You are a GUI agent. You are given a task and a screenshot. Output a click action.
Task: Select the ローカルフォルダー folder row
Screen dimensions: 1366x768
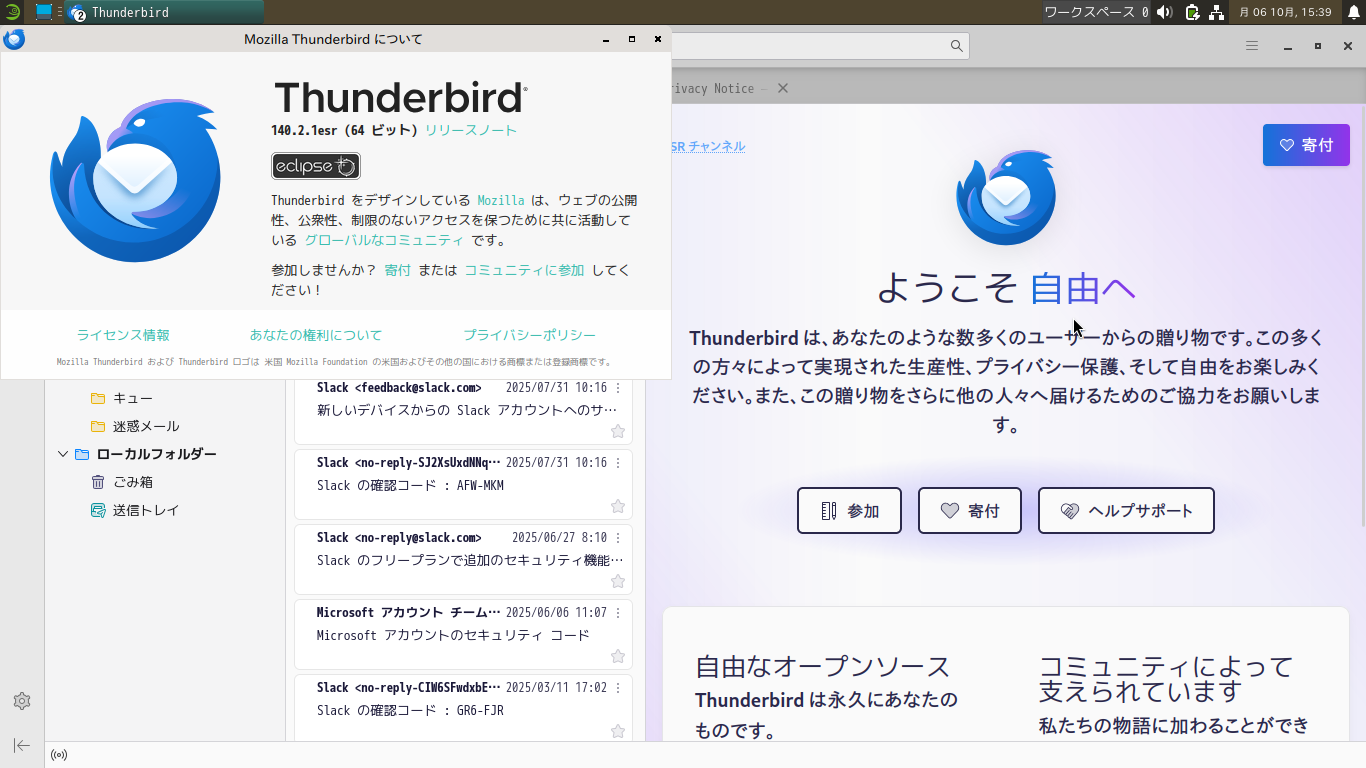pos(165,454)
